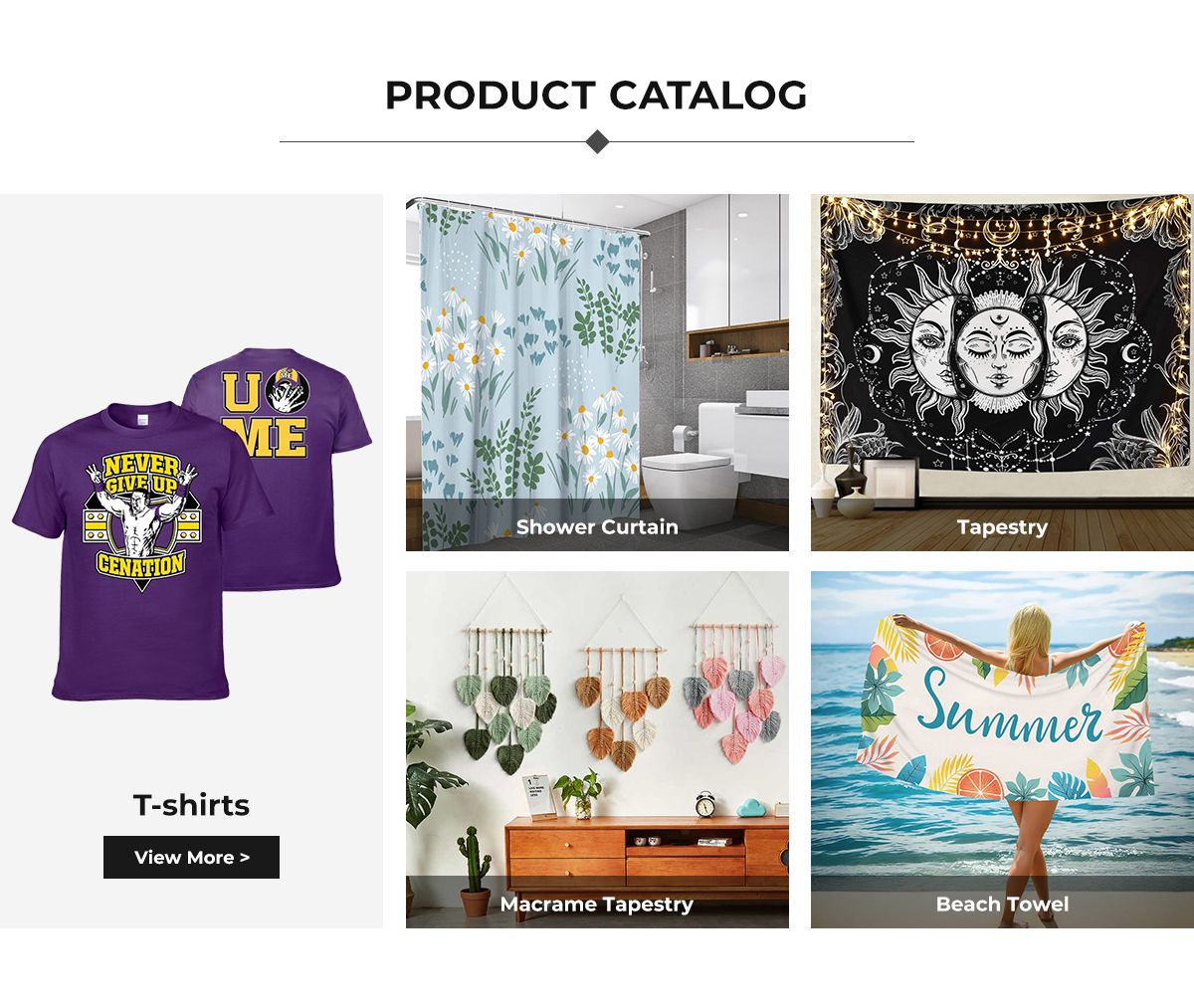Viewport: 1194px width, 1008px height.
Task: Click the T-shirts heading
Action: click(191, 805)
